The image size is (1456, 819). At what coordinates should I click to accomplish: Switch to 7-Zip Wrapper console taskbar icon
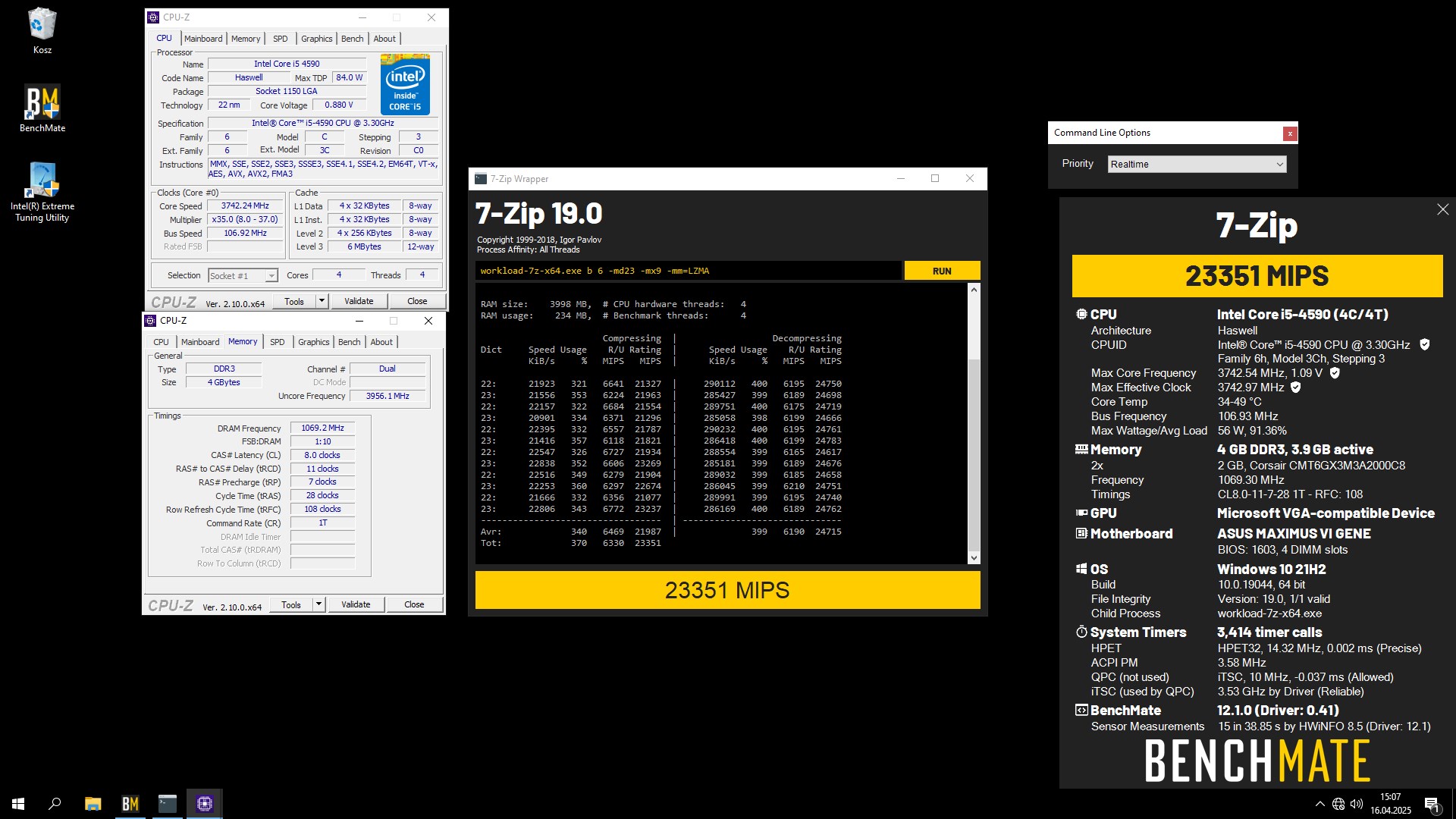click(x=167, y=804)
